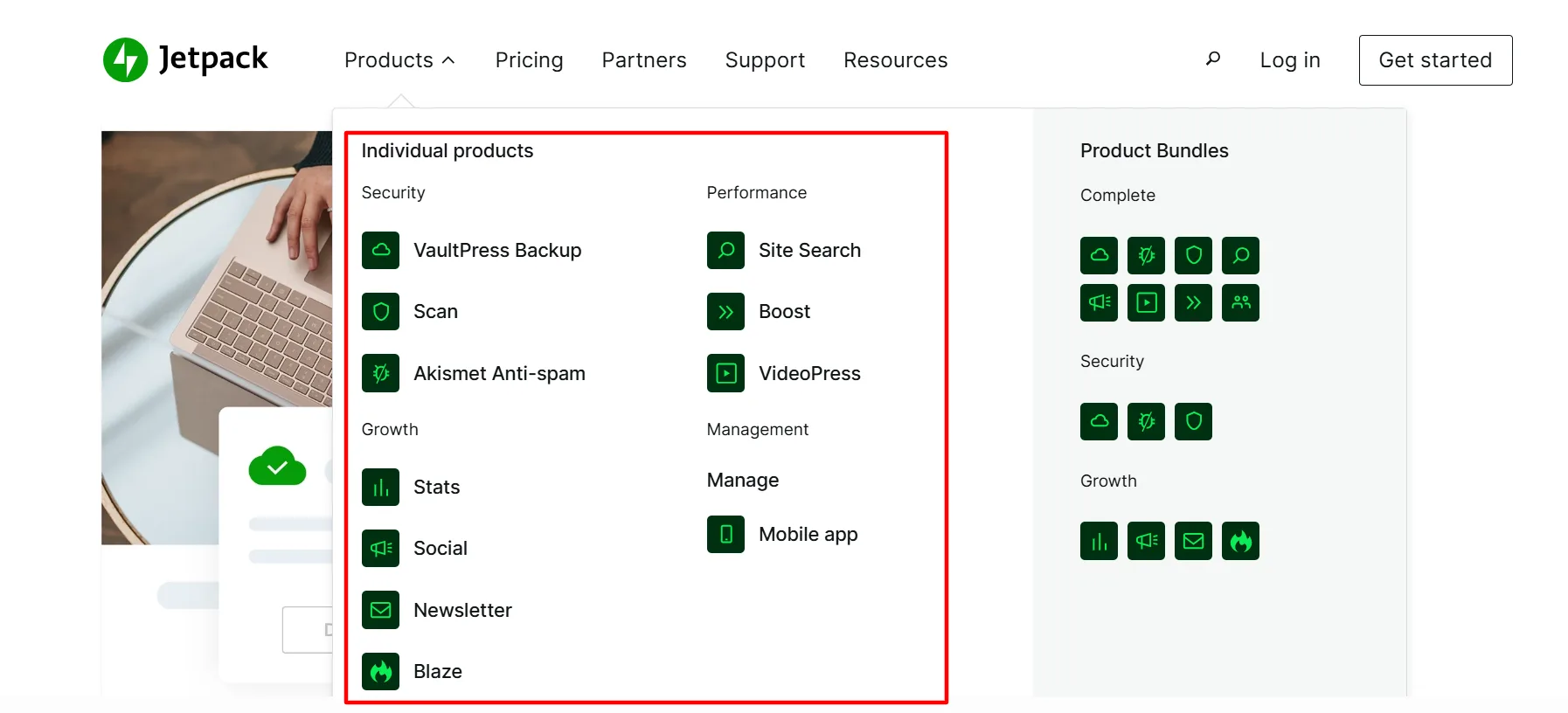Open the VaultPress Backup link

pos(497,251)
